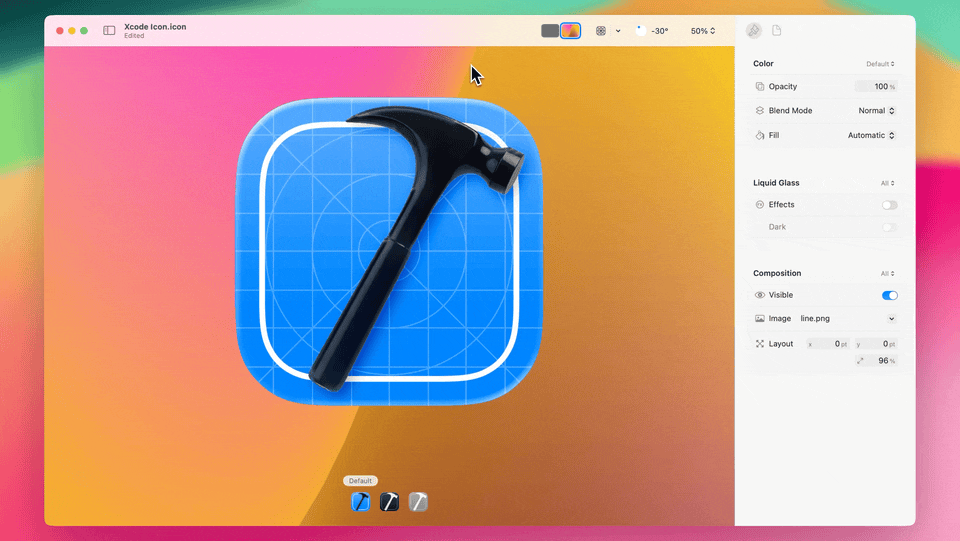960x541 pixels.
Task: Edit the Layout x value field
Action: 827,344
